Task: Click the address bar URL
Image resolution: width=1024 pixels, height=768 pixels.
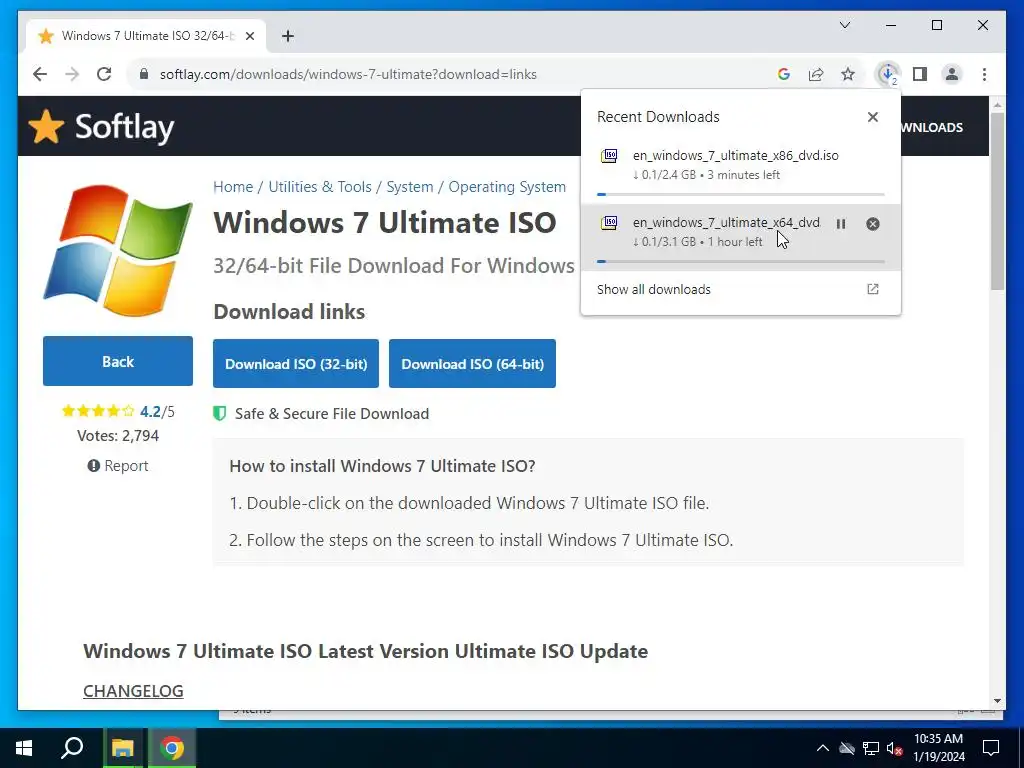Action: [x=348, y=74]
